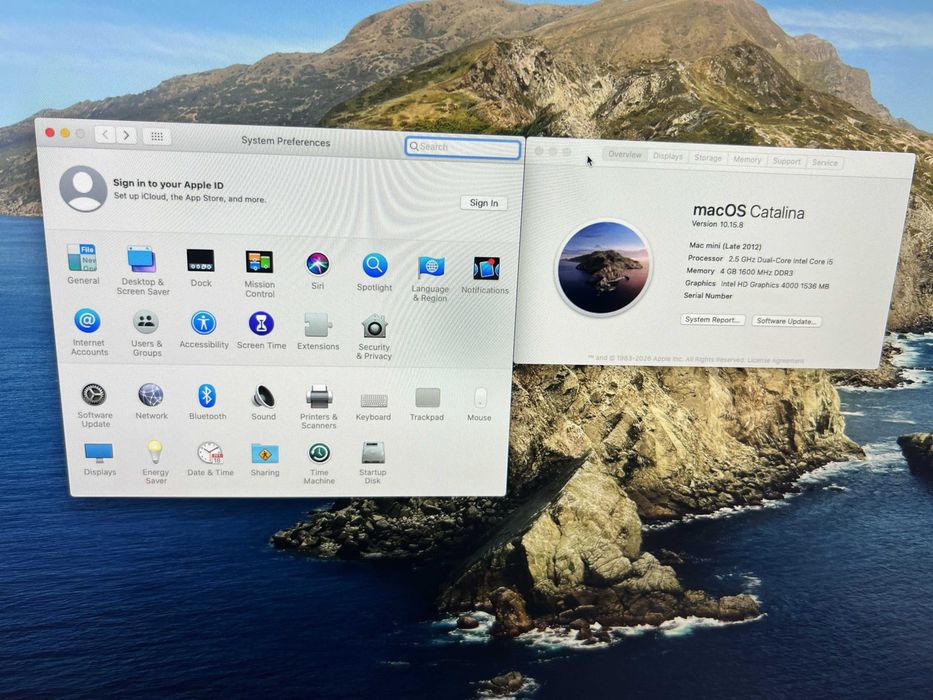Switch to Support tab in About This Mac

pyautogui.click(x=786, y=161)
